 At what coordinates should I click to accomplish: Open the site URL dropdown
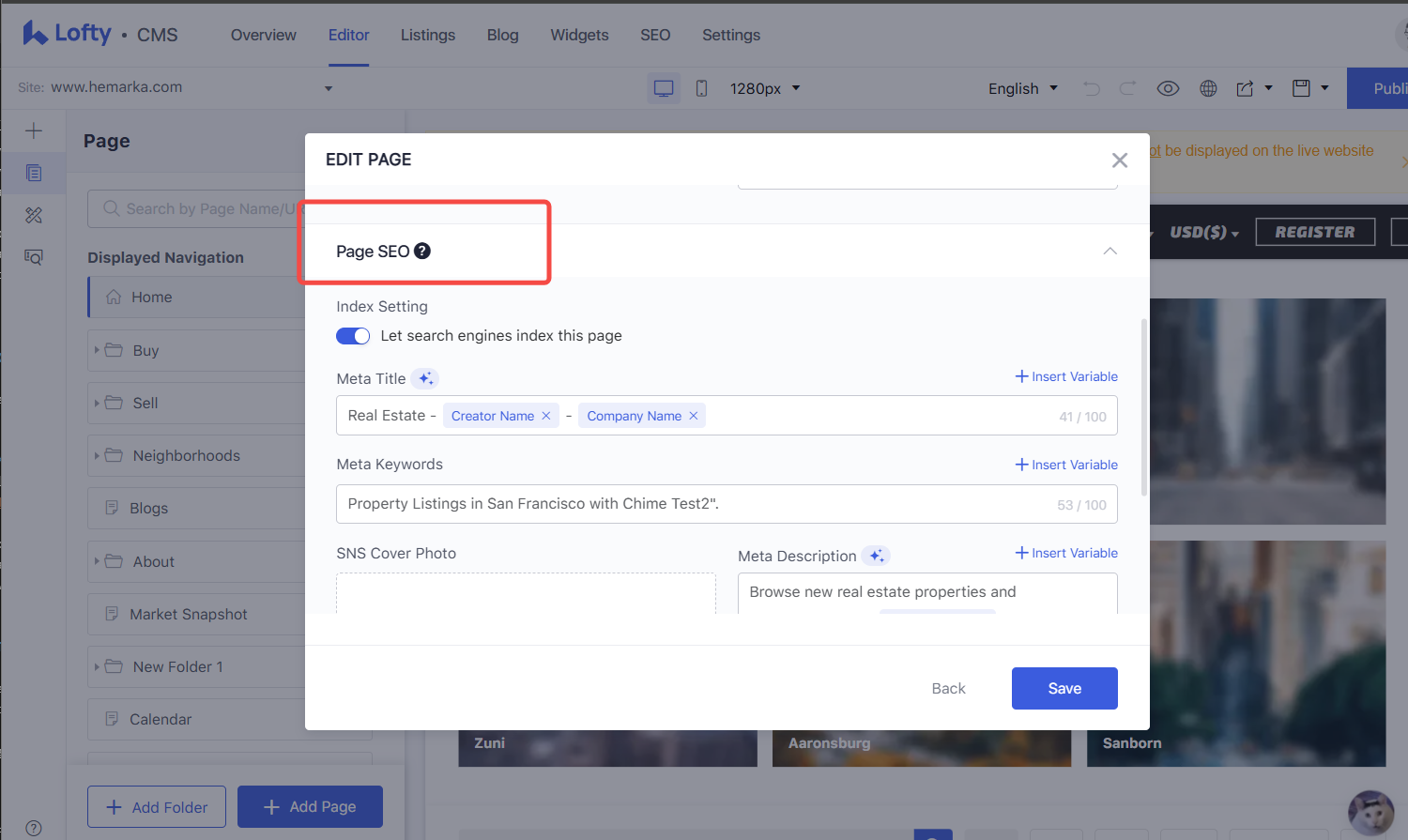click(329, 88)
